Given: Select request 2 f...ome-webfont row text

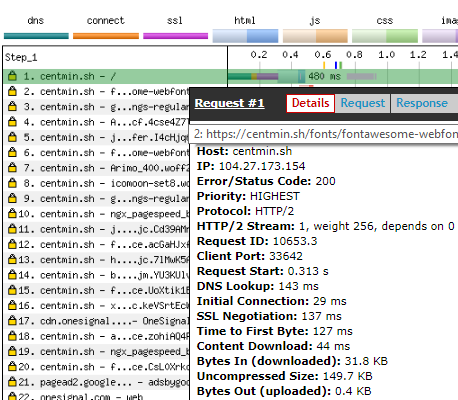Looking at the screenshot, I should pos(106,92).
